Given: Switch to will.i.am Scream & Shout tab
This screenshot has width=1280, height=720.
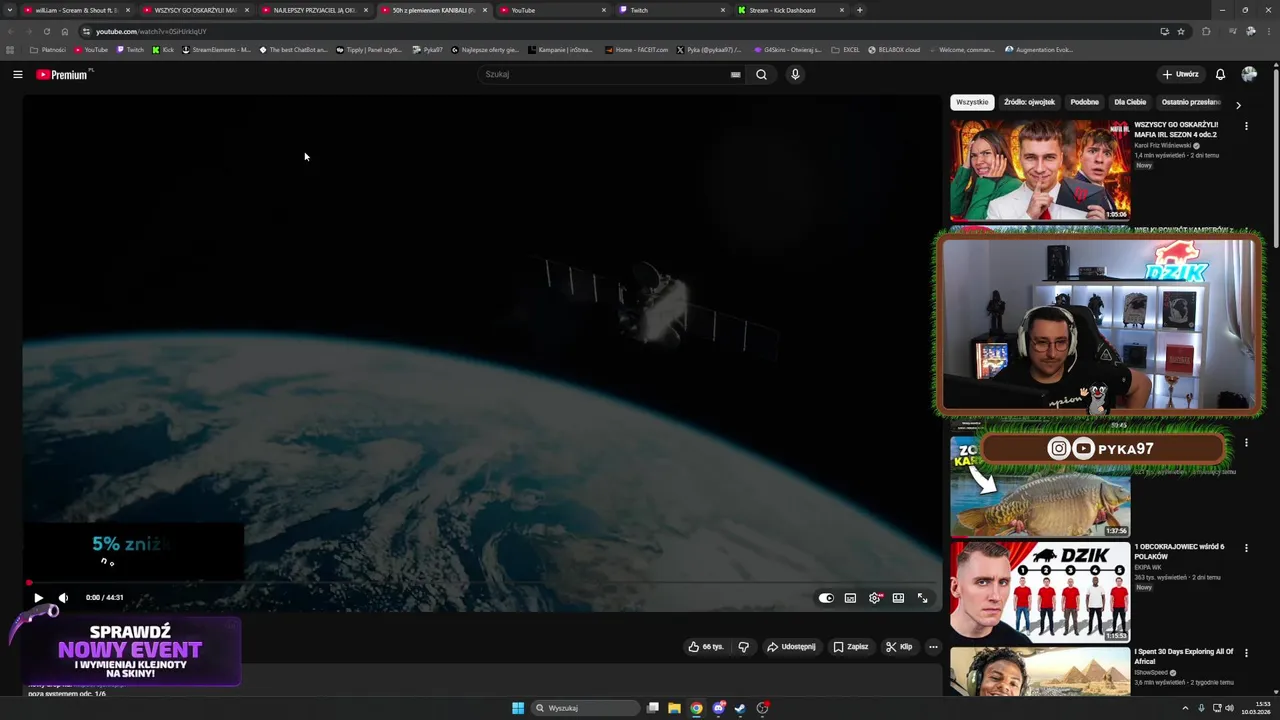Looking at the screenshot, I should [x=77, y=10].
